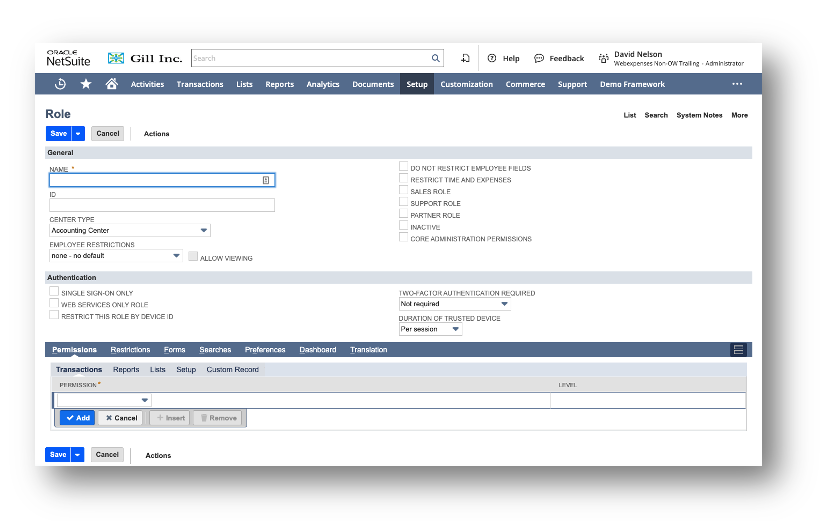Expand the top Save button arrow
Screen dimensions: 824x521
[x=78, y=134]
